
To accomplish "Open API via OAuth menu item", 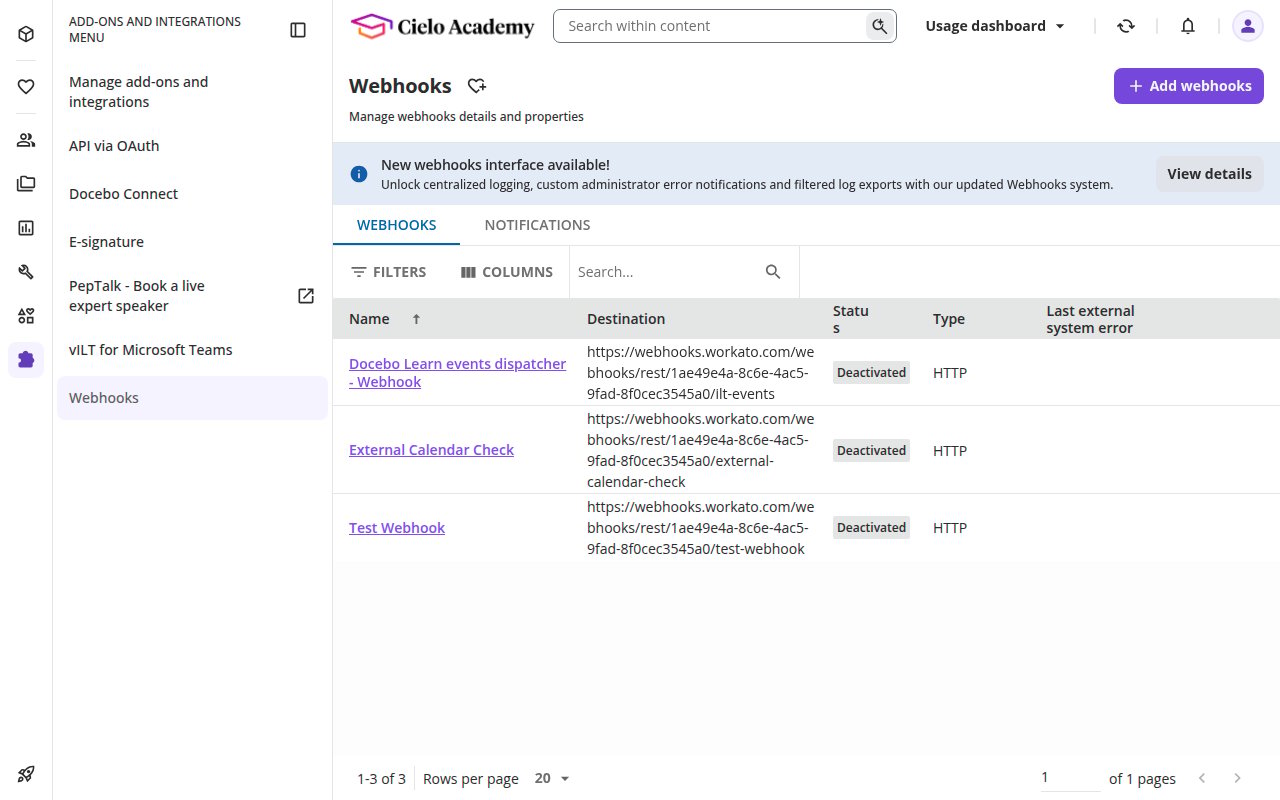I will (192, 146).
